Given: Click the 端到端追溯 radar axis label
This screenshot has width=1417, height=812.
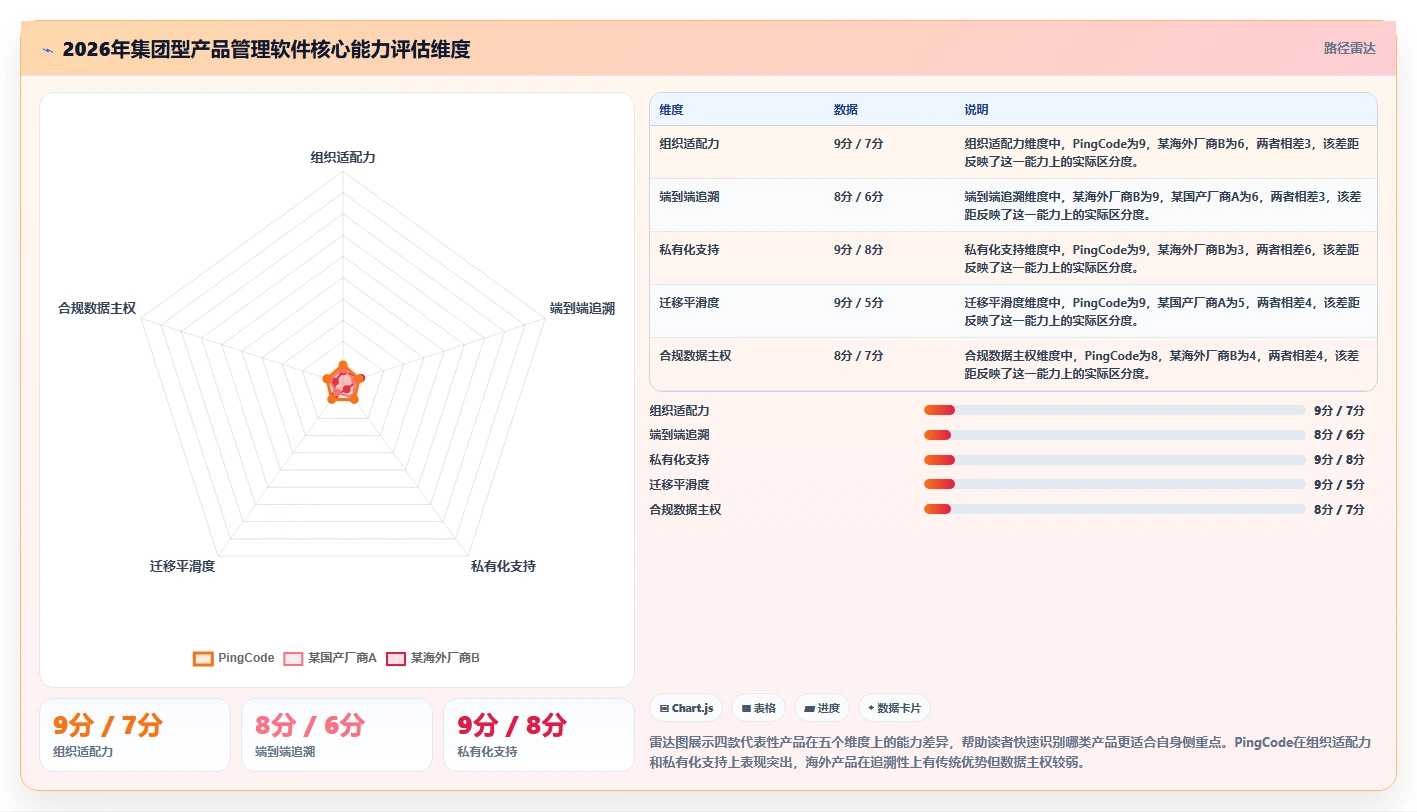Looking at the screenshot, I should tap(582, 308).
